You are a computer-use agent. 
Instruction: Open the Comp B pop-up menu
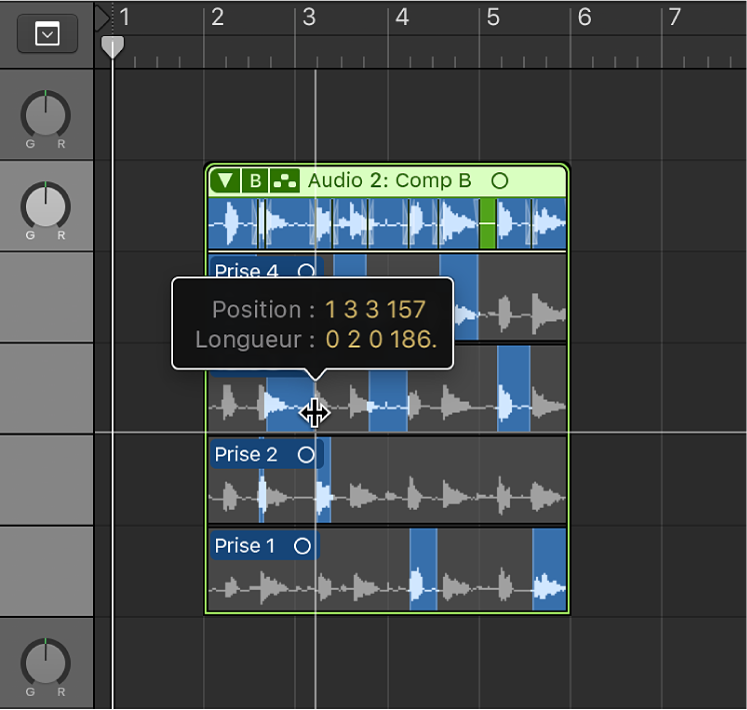(256, 181)
